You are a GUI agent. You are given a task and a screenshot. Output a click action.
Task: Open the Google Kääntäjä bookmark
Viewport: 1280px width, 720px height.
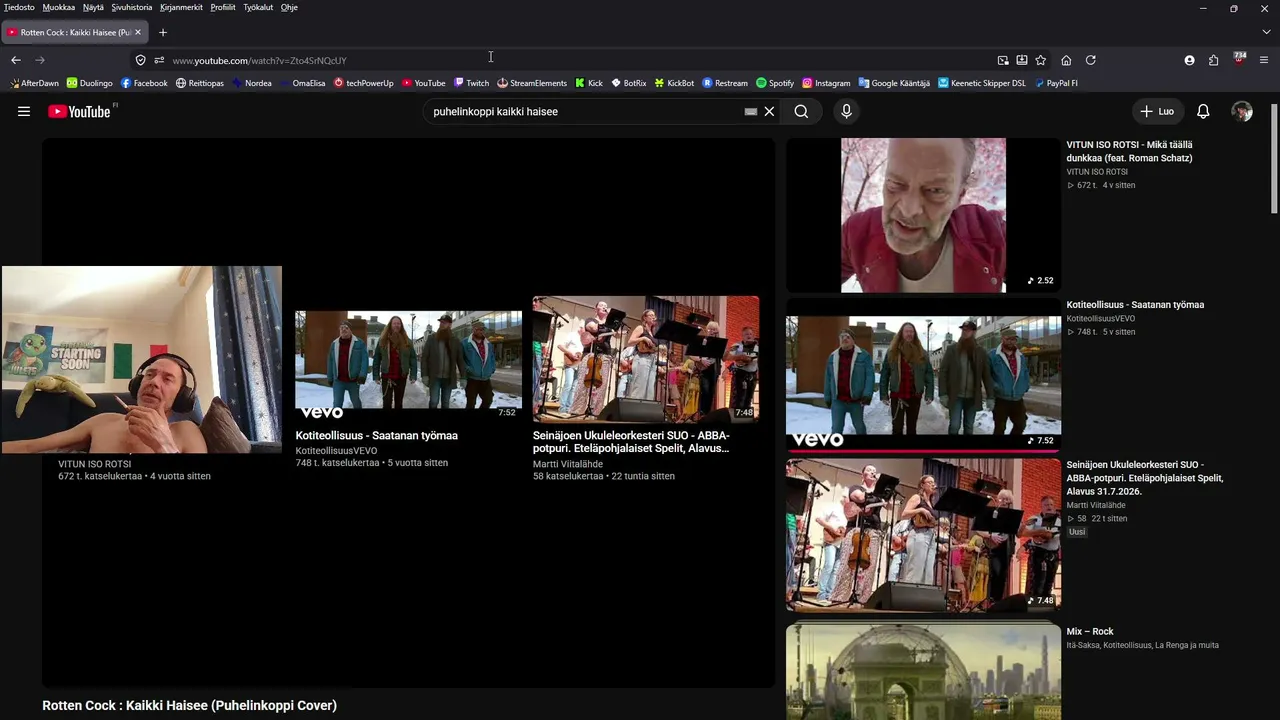point(893,83)
